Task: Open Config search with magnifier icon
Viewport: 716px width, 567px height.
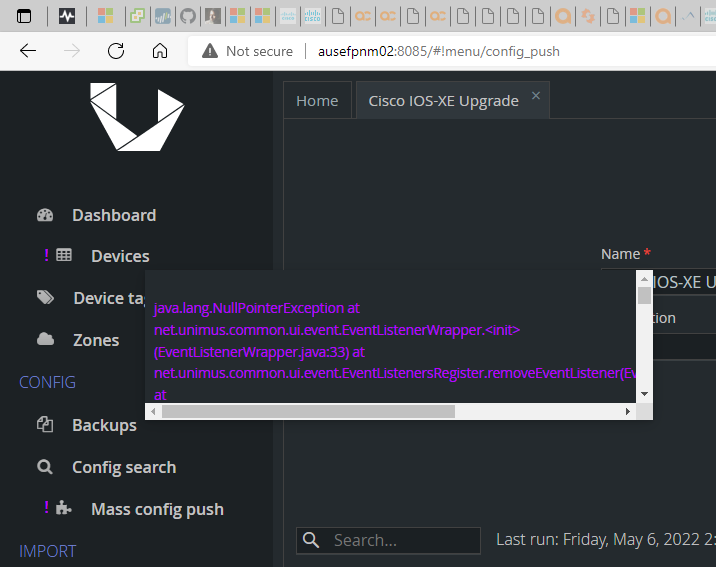Action: point(45,467)
